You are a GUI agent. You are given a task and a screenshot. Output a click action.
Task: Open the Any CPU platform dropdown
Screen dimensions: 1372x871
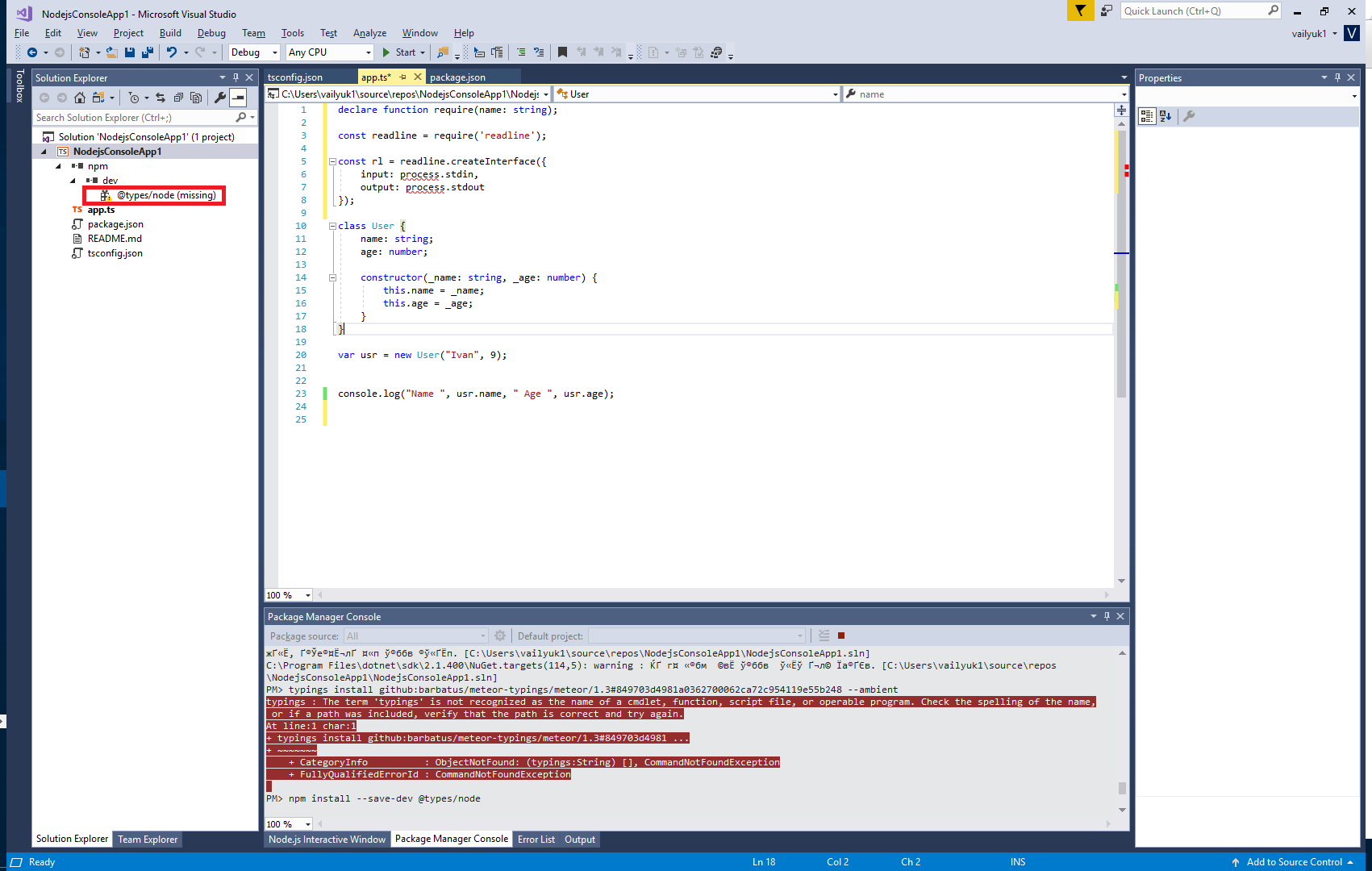pos(330,52)
